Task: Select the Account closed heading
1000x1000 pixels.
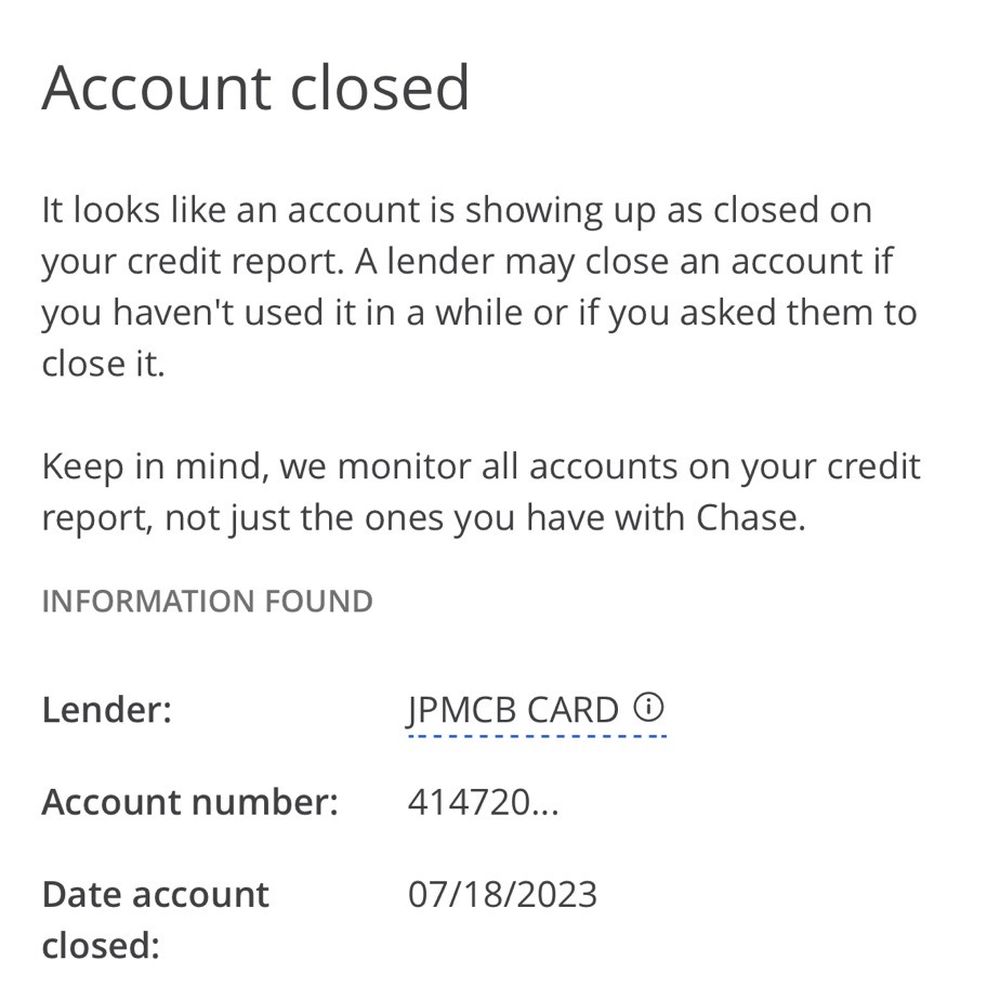Action: (256, 87)
